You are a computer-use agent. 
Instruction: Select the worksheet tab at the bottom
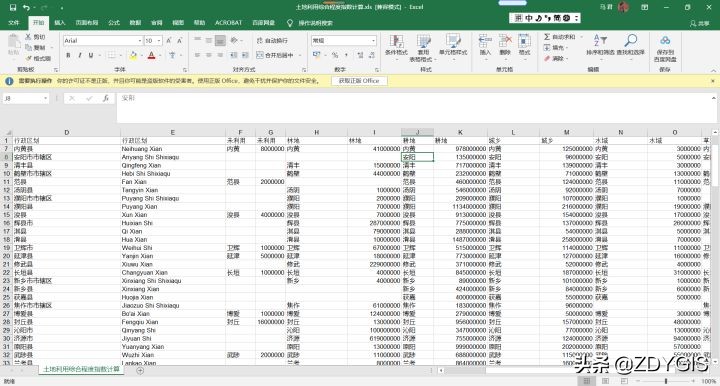(81, 369)
